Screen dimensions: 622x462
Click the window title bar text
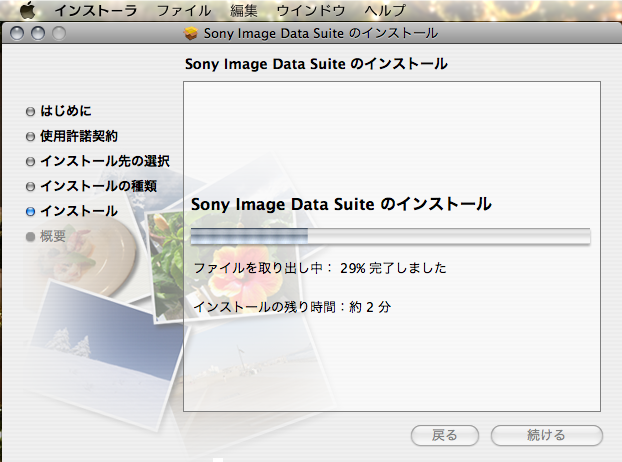(x=321, y=33)
